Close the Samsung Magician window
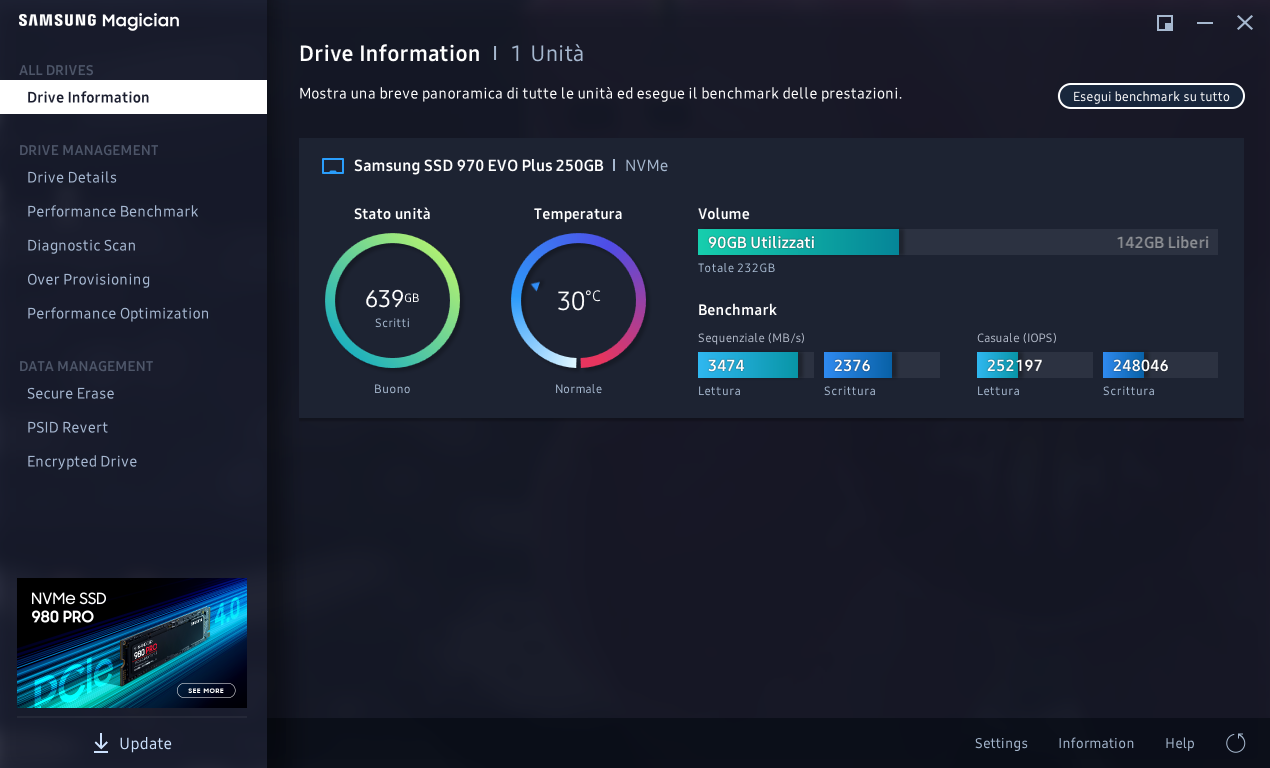Viewport: 1270px width, 768px height. click(x=1245, y=23)
